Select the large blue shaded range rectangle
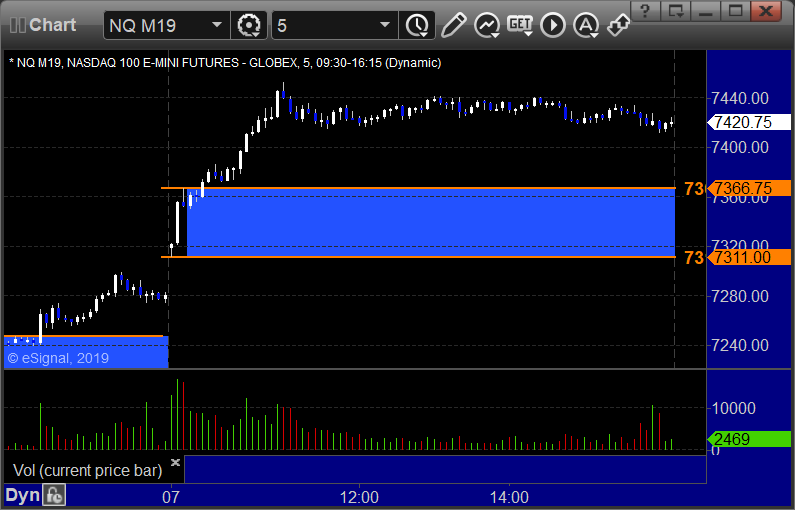The width and height of the screenshot is (795, 510). click(431, 223)
